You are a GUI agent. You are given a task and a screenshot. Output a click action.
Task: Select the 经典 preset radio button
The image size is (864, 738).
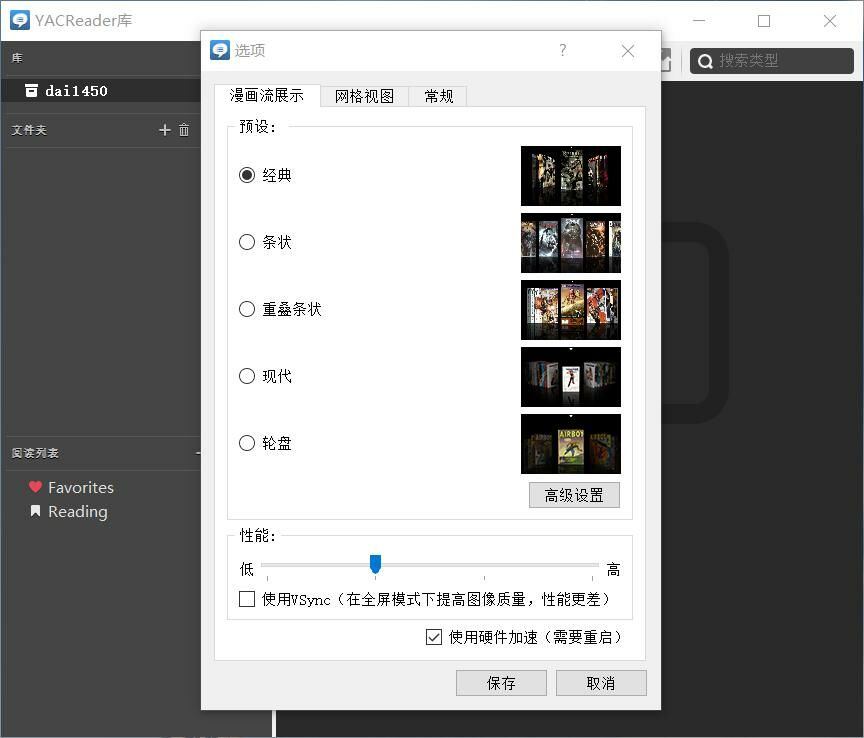point(247,175)
